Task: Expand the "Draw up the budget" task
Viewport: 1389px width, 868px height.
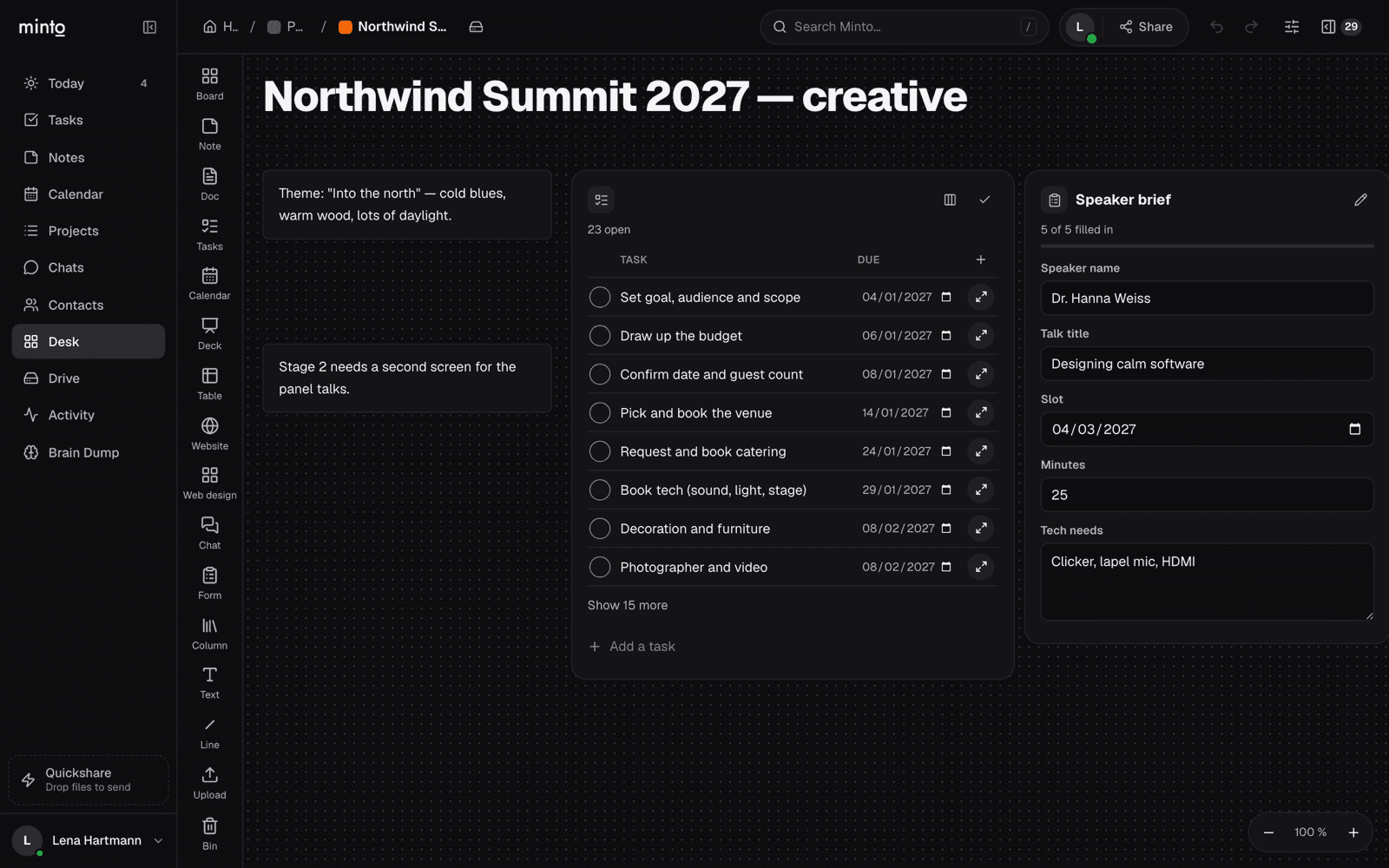Action: click(981, 335)
